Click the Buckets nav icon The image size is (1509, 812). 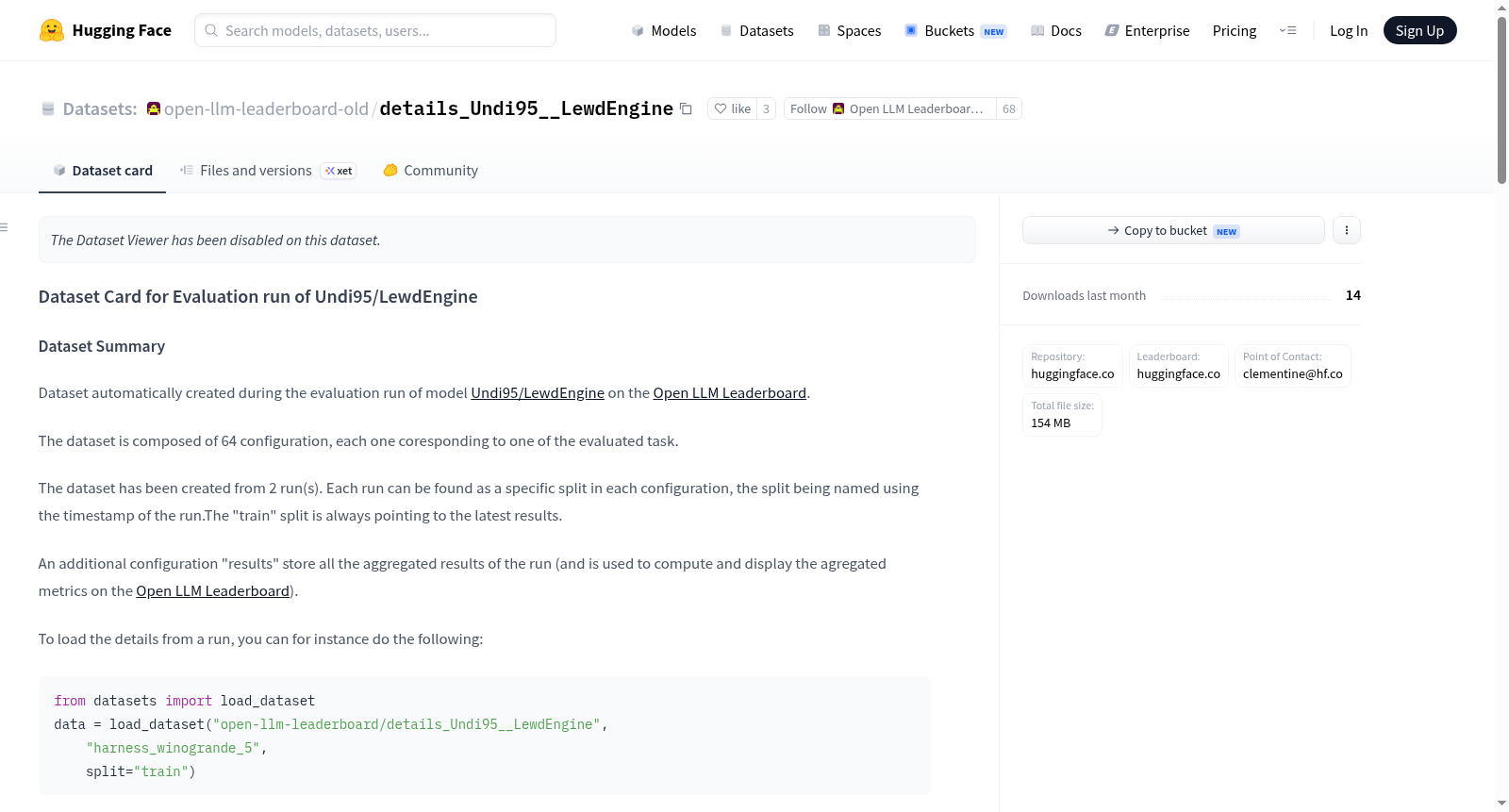tap(911, 30)
